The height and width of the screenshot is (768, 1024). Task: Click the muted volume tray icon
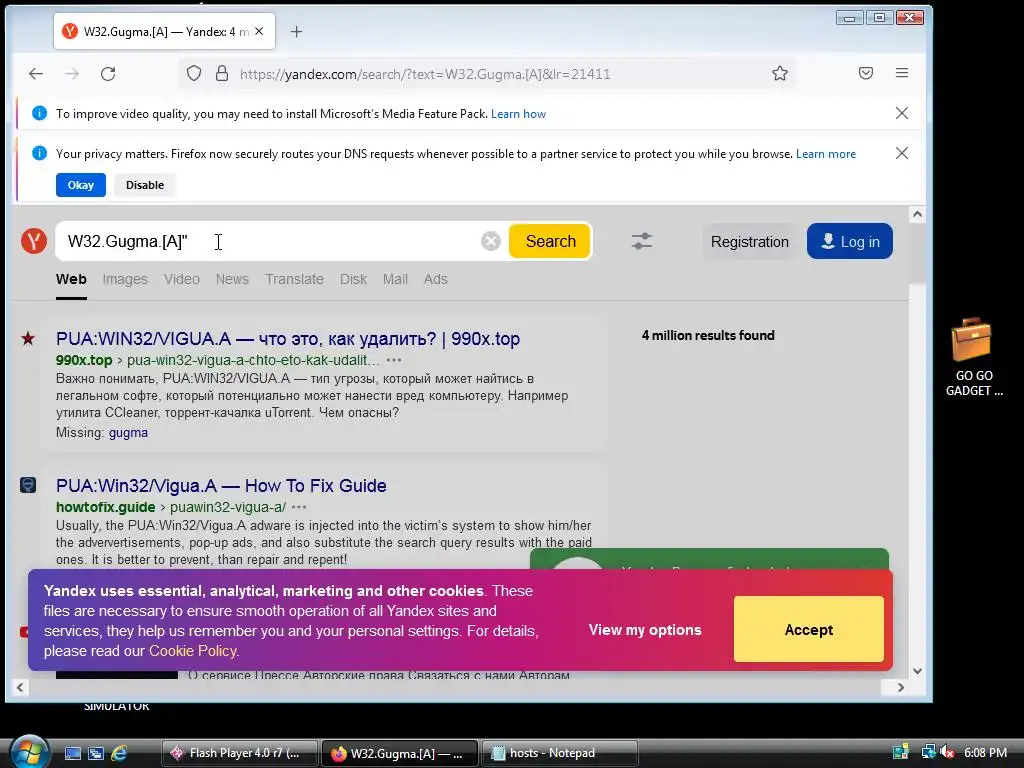click(x=948, y=752)
